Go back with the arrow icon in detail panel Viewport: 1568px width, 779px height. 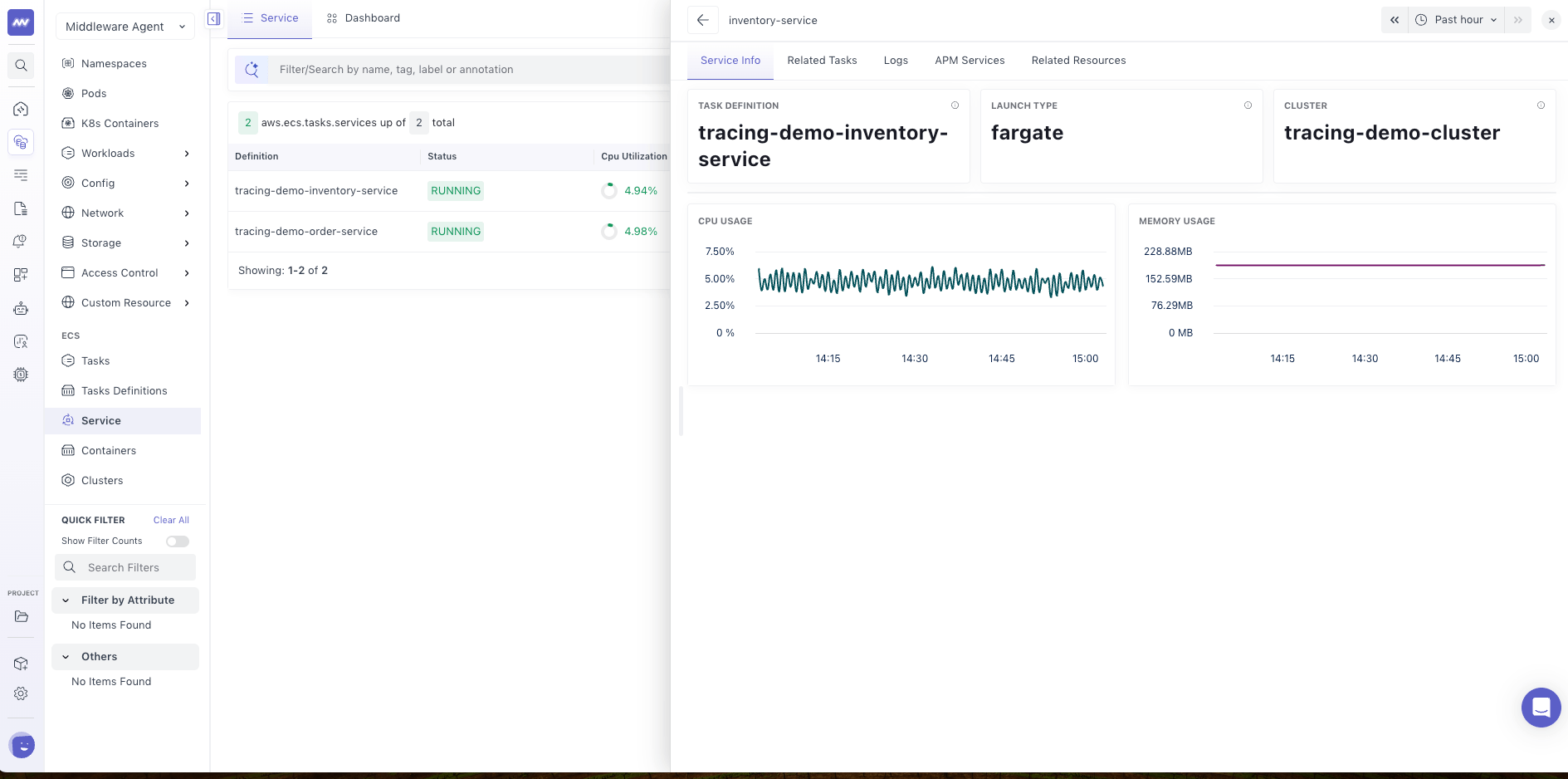(703, 20)
